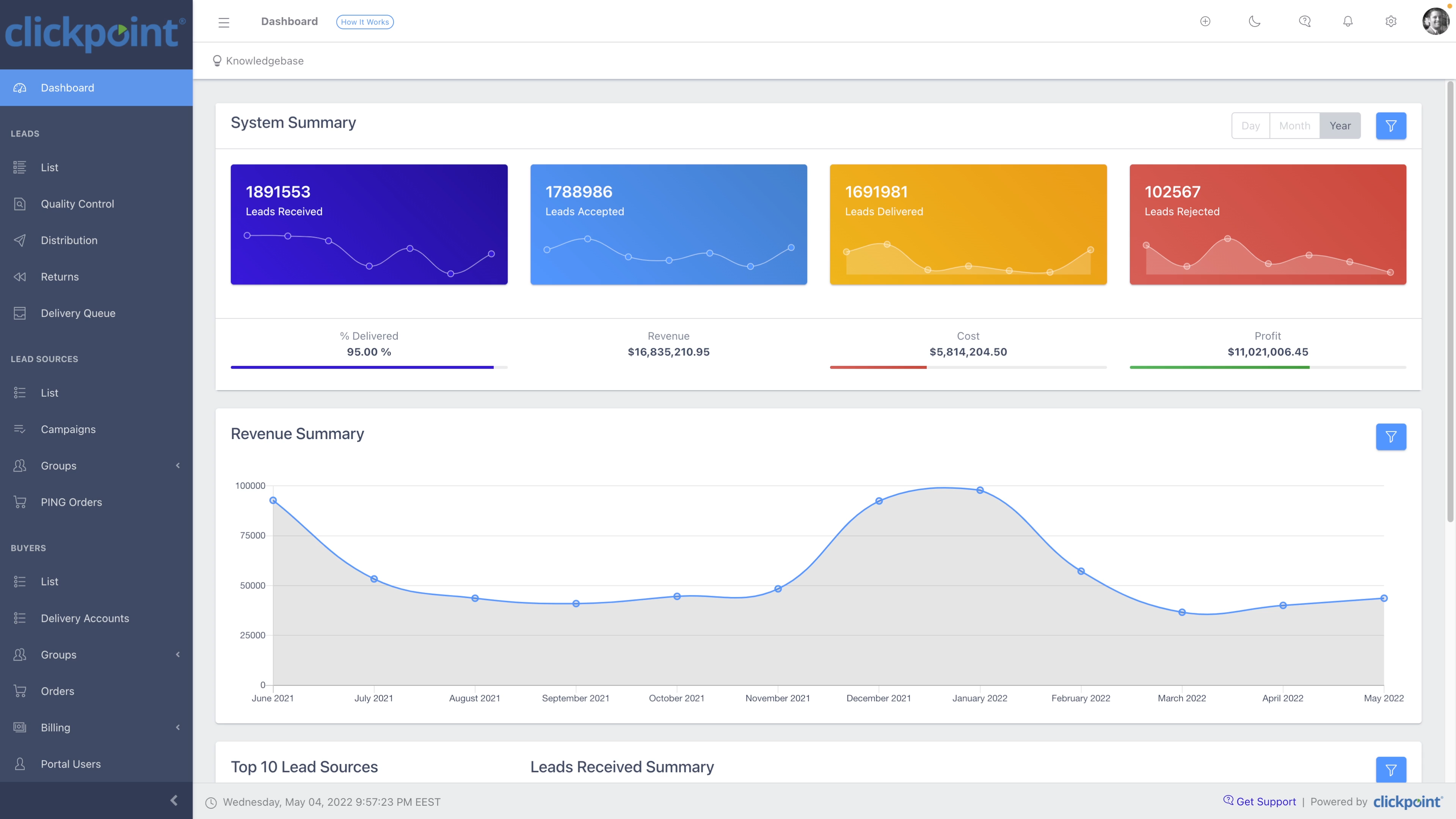Expand Billing submenu chevron
The height and width of the screenshot is (819, 1456).
[178, 728]
